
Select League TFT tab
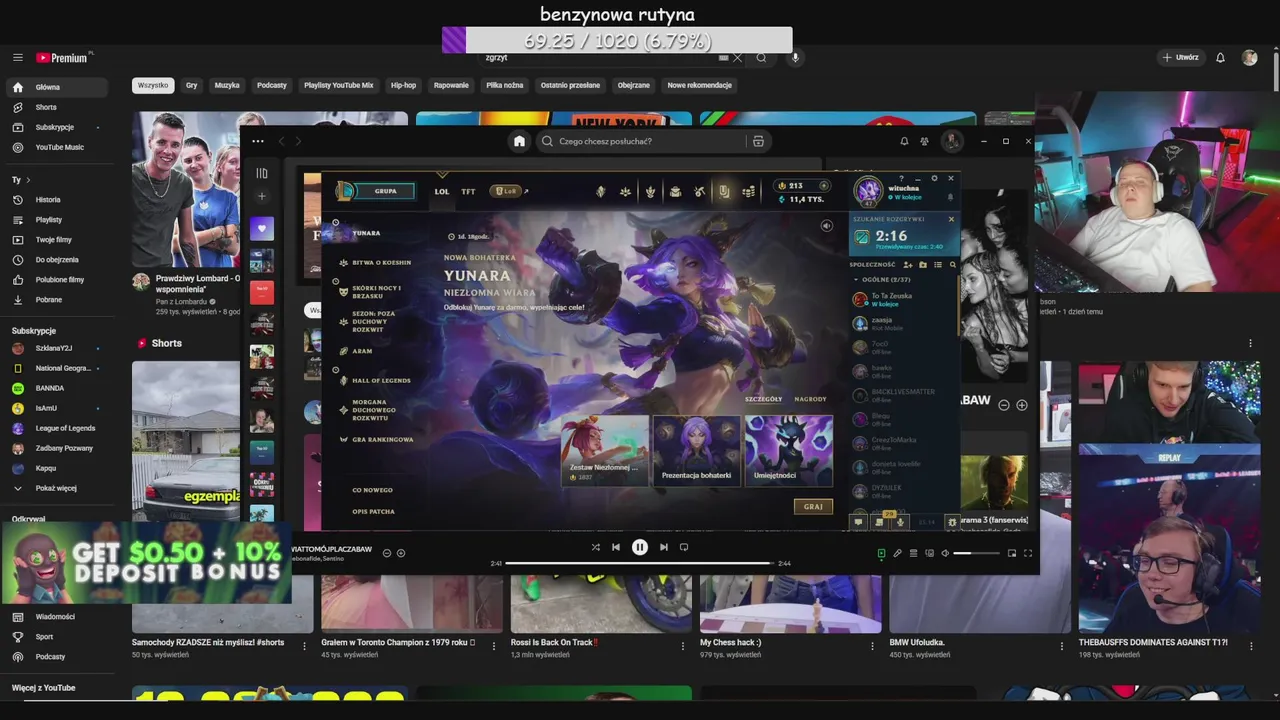468,191
